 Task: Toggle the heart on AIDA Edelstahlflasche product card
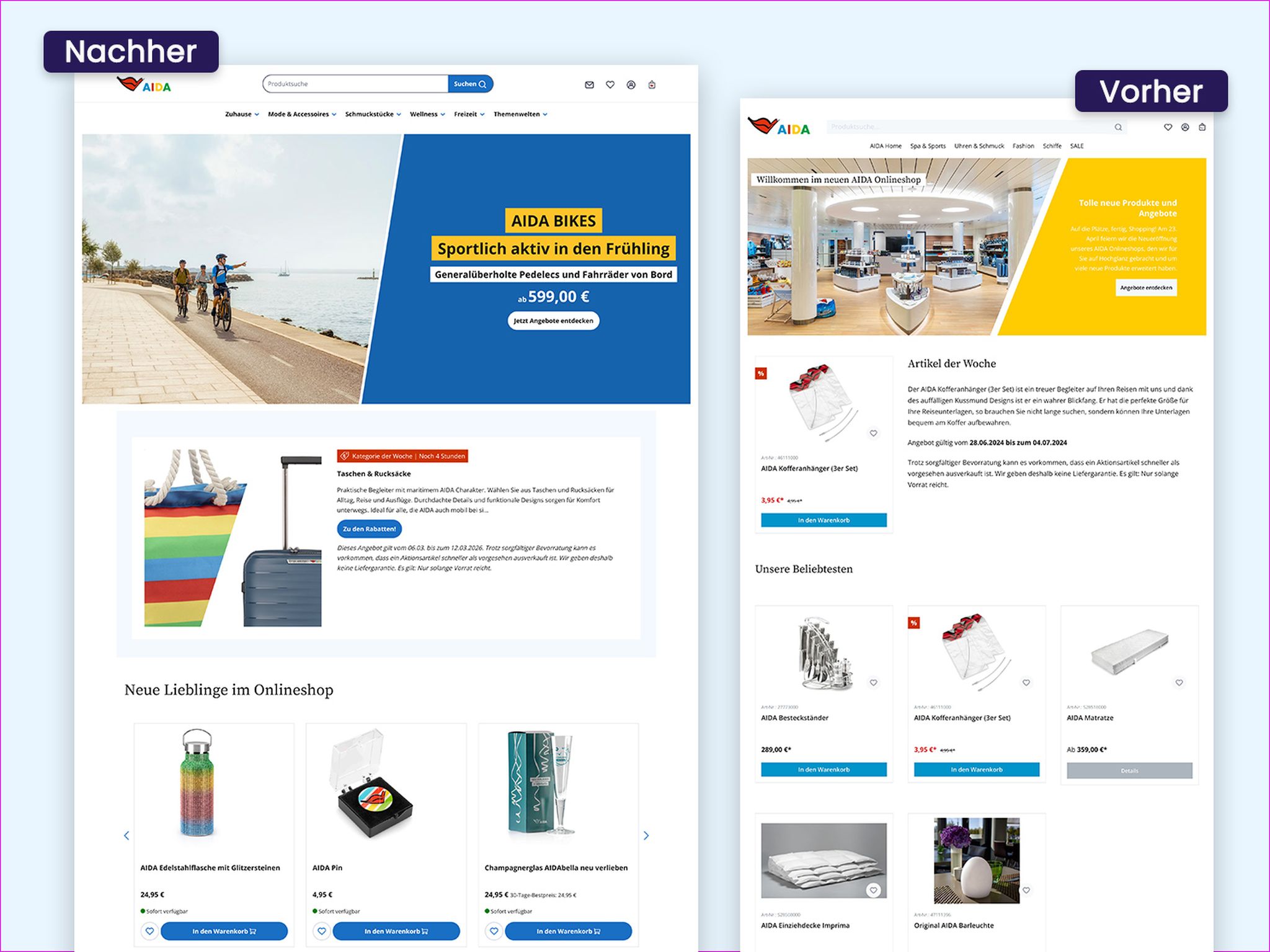pos(149,931)
